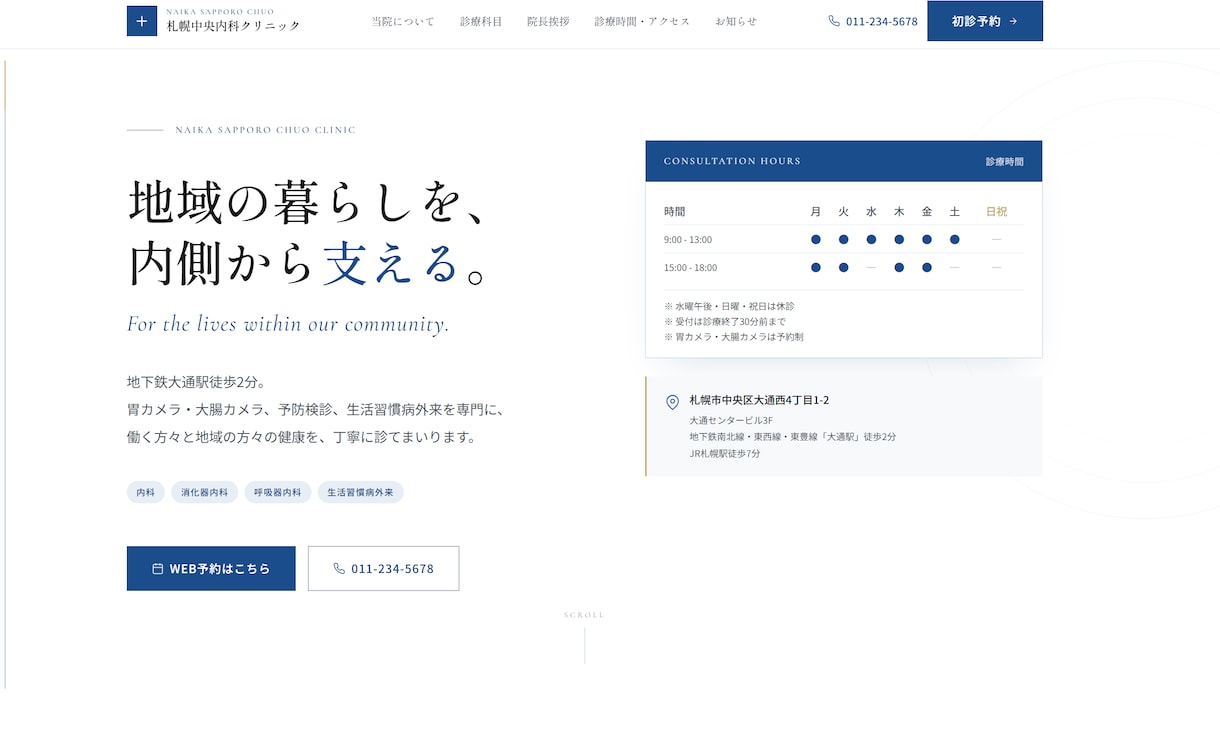Click the phone icon in outlined call button
The width and height of the screenshot is (1220, 732).
339,568
